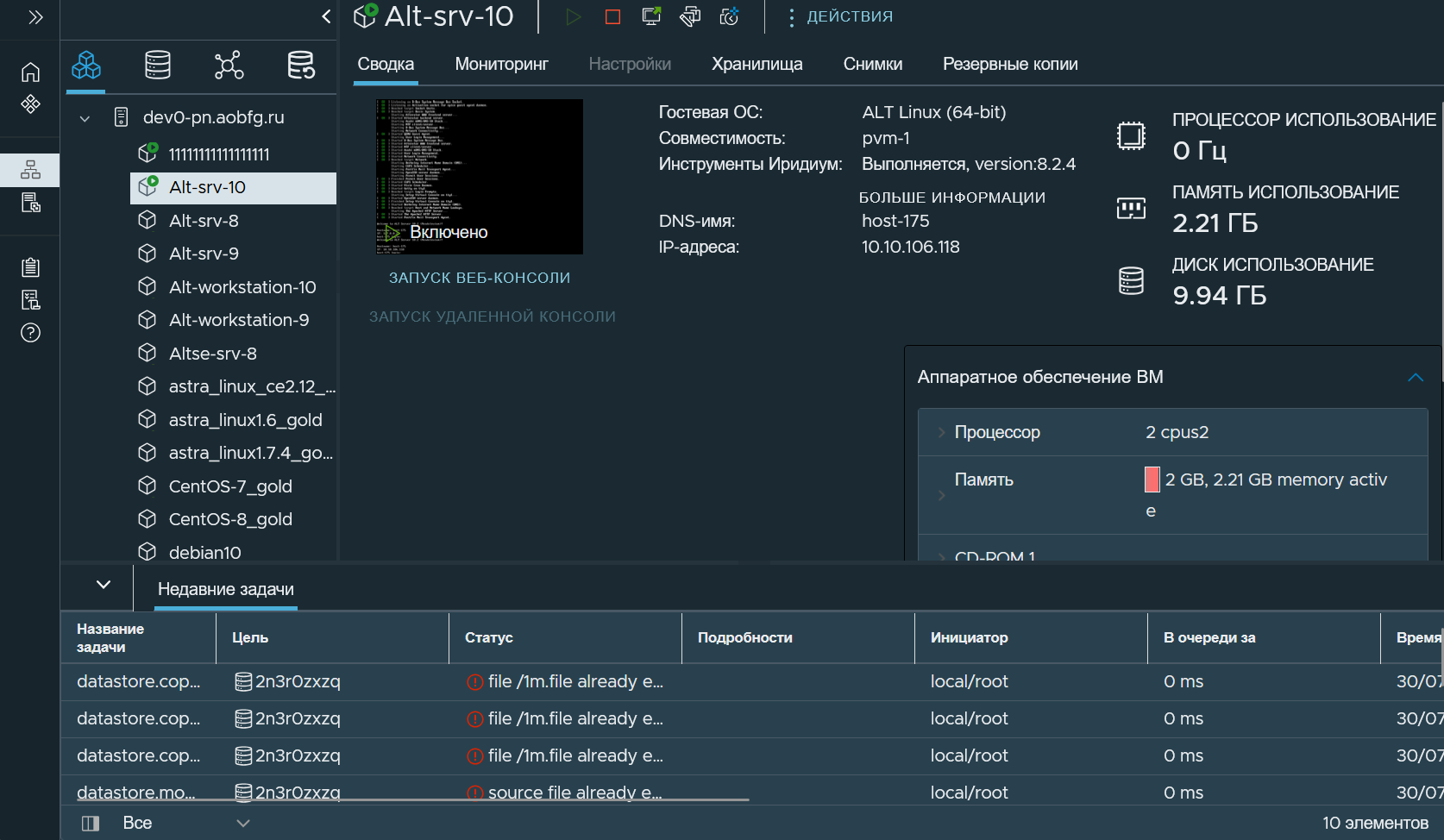Click the power on play icon

click(573, 17)
